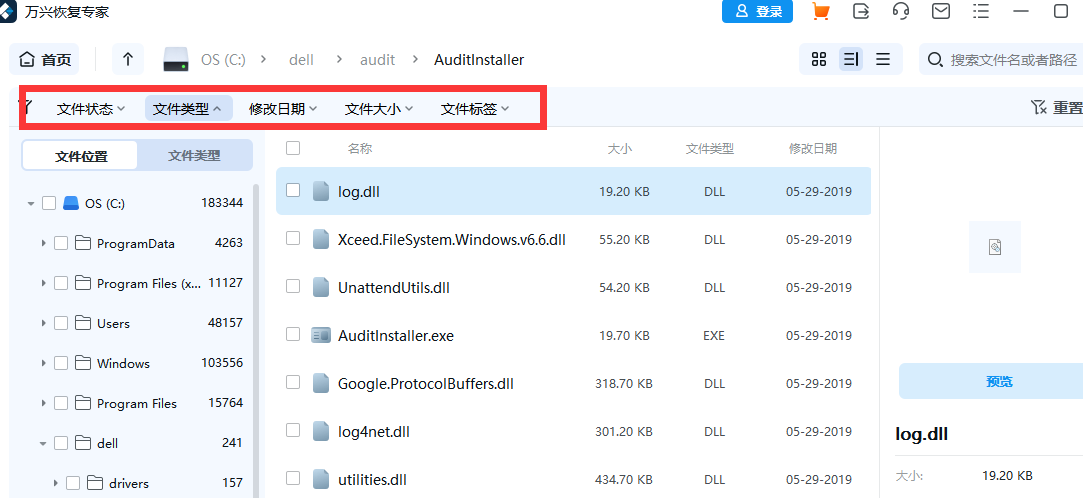Click the Windows folder icon in tree

(x=83, y=363)
